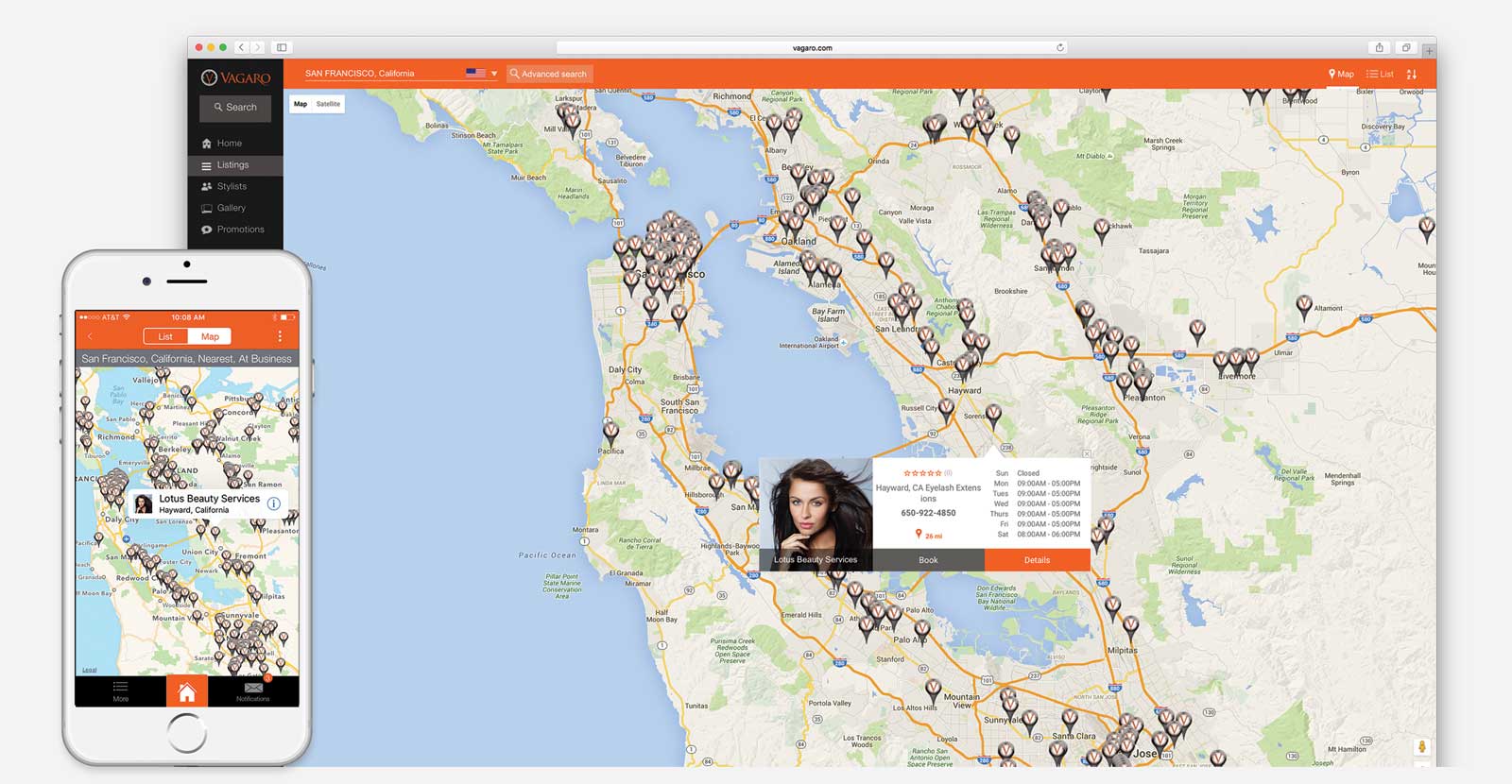Open the Search box in the sidebar
The image size is (1512, 784).
point(235,108)
